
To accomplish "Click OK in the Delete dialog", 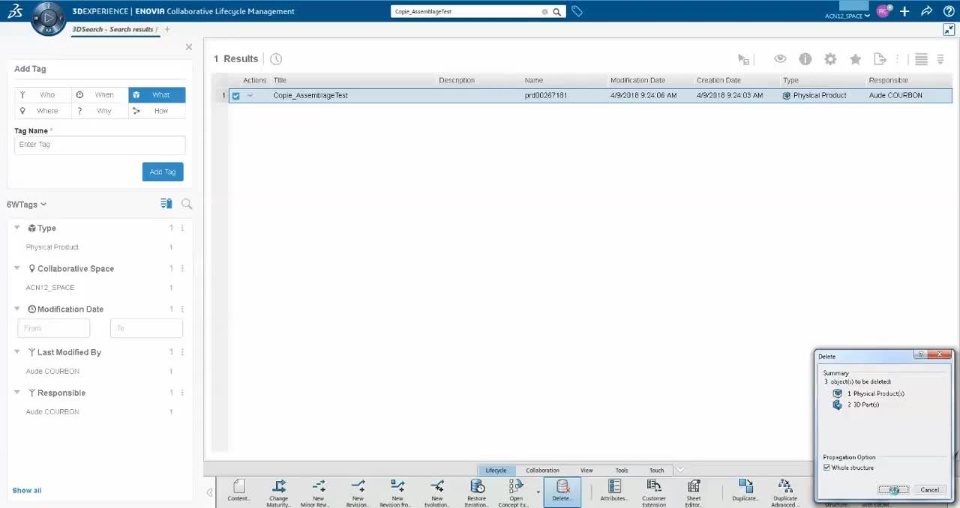I will [893, 490].
